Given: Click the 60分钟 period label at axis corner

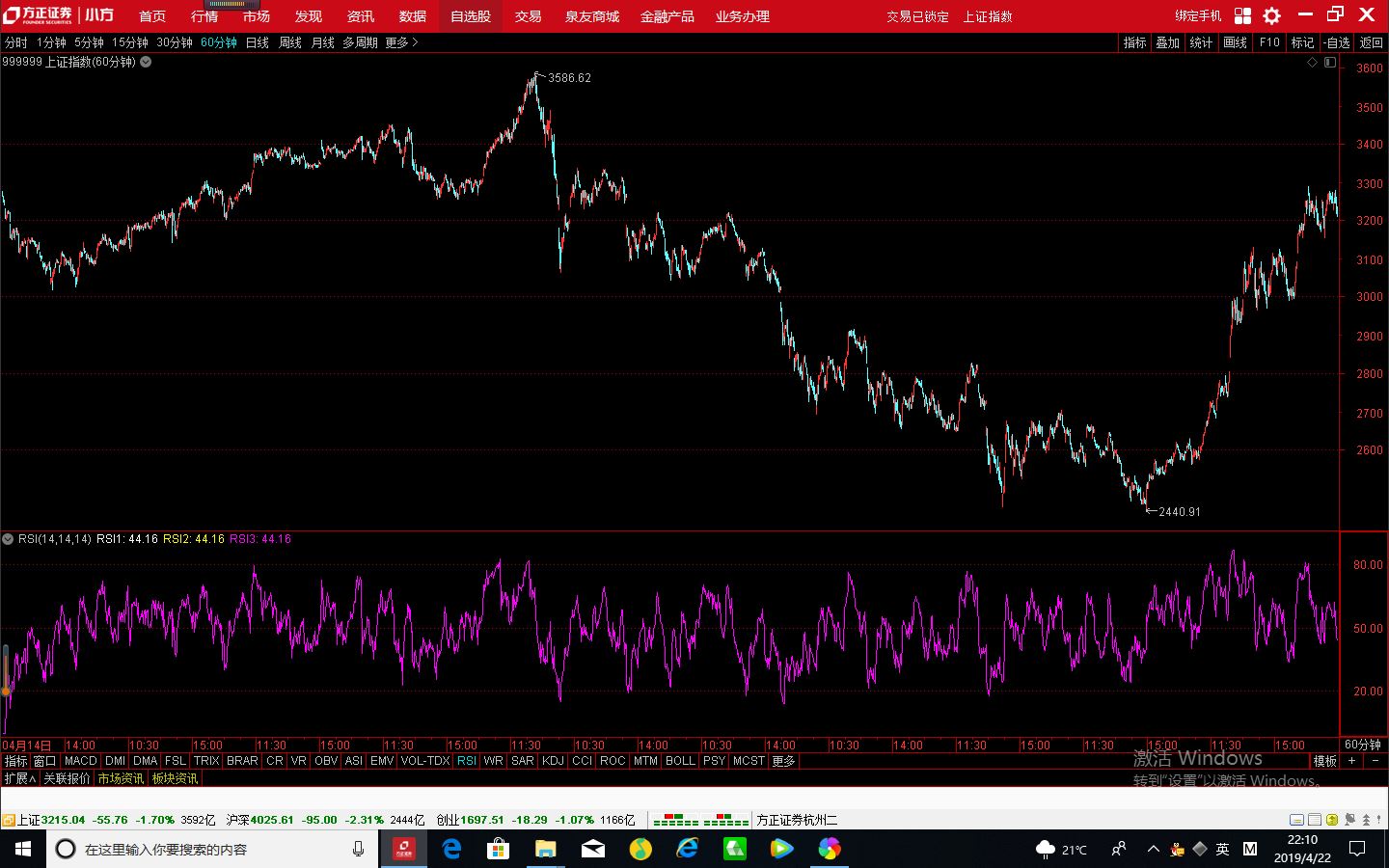Looking at the screenshot, I should (1363, 745).
